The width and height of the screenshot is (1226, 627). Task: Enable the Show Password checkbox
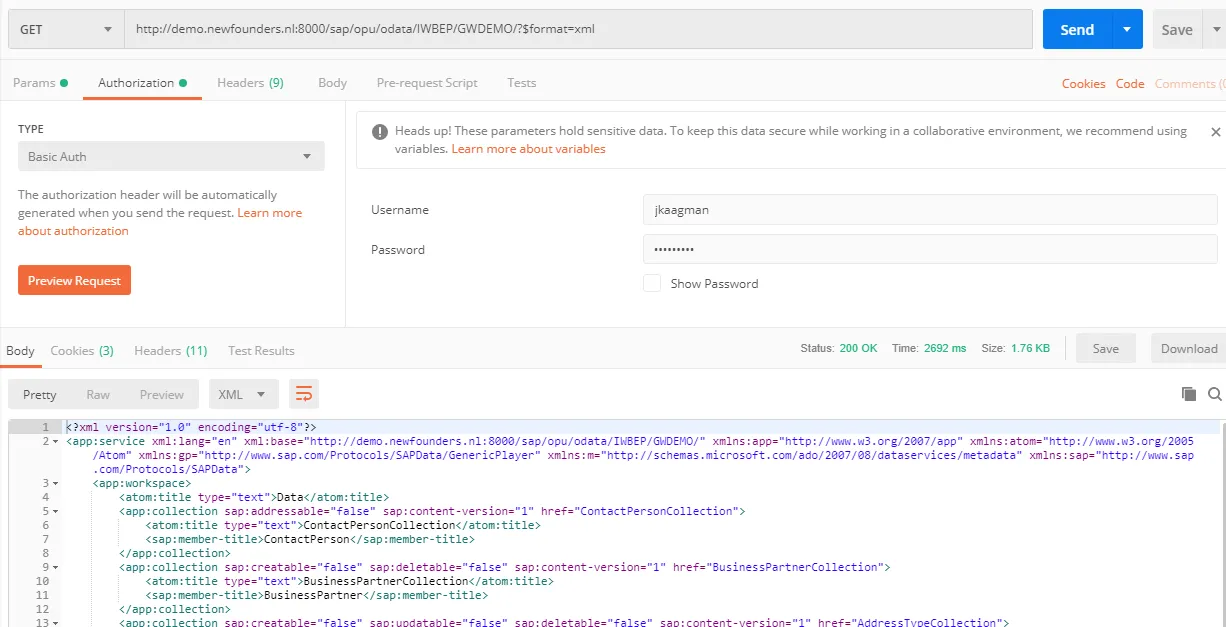coord(652,283)
